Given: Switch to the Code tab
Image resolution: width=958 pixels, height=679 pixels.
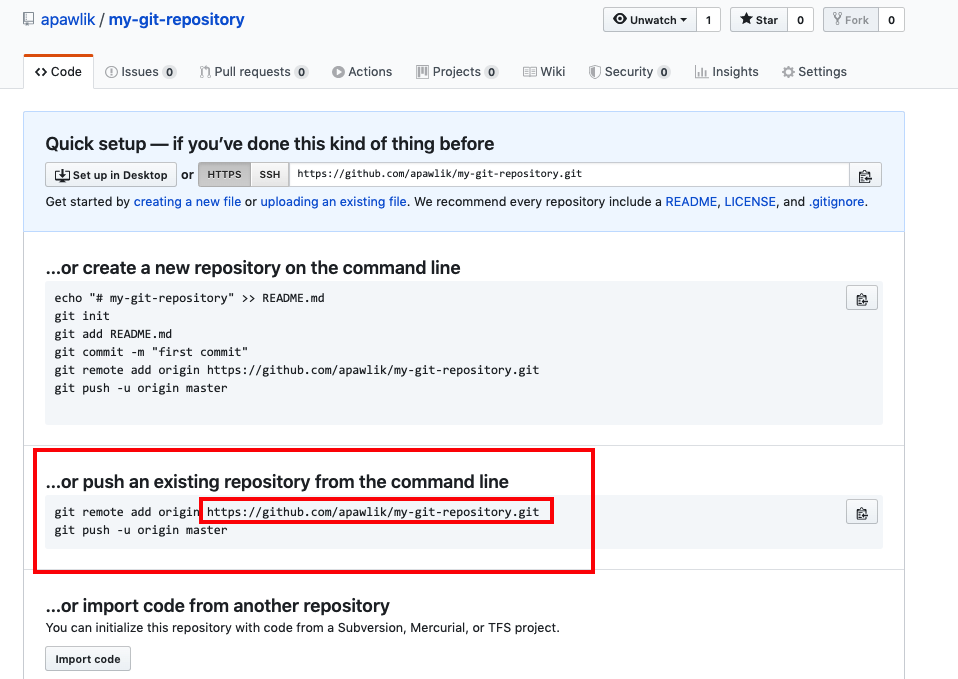Looking at the screenshot, I should coord(59,72).
